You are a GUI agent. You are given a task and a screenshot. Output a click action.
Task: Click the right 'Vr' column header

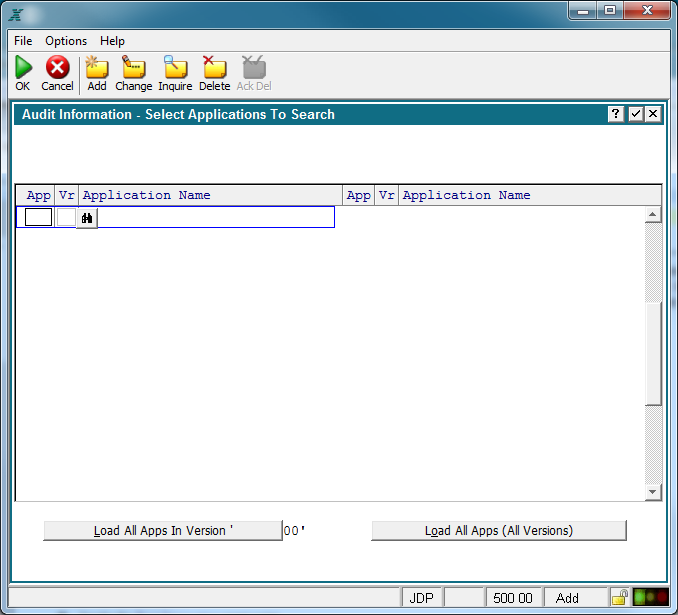click(387, 195)
